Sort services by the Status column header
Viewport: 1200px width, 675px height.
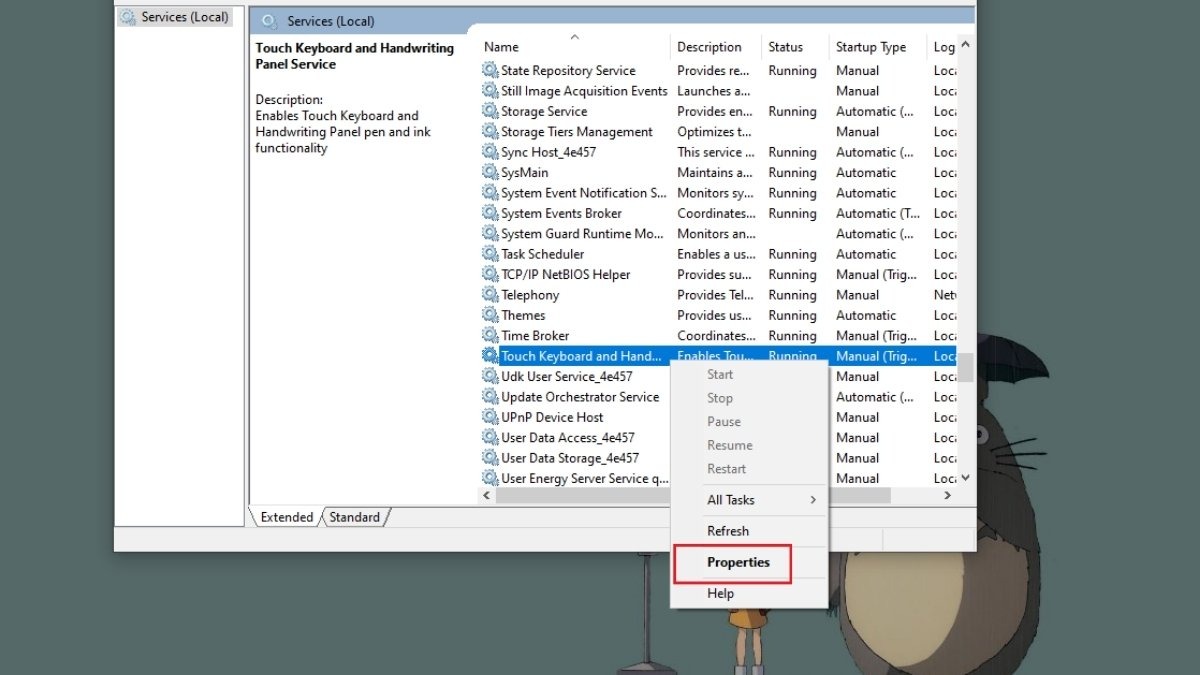pyautogui.click(x=786, y=47)
